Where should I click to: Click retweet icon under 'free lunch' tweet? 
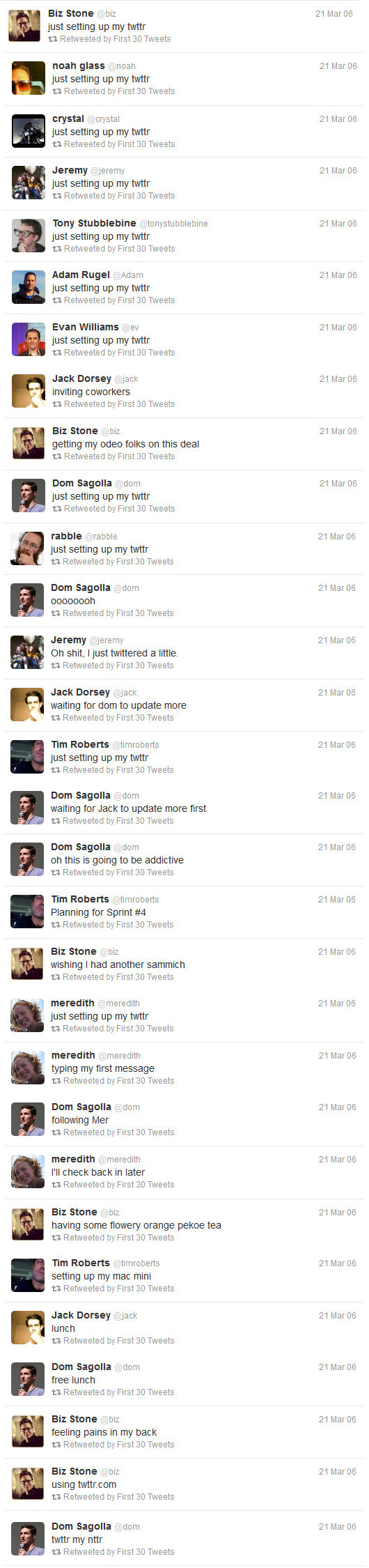pyautogui.click(x=56, y=1392)
